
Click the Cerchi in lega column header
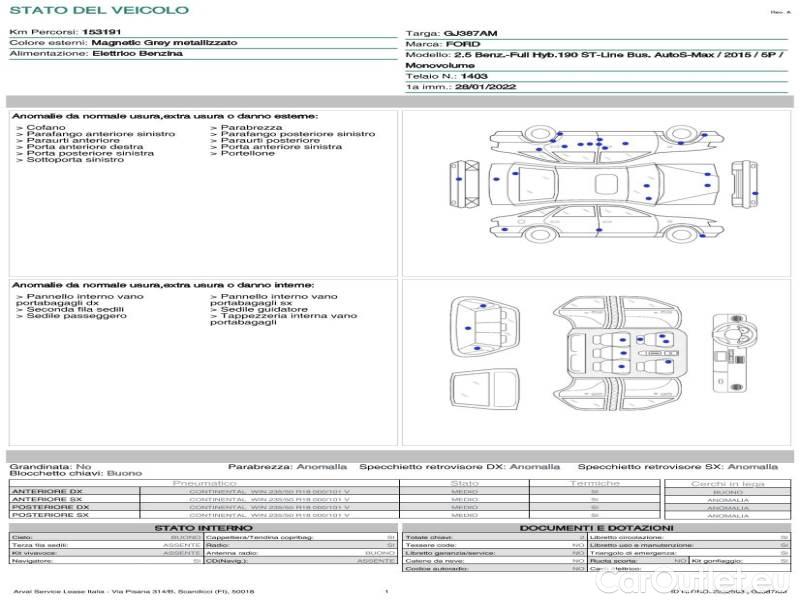point(727,483)
